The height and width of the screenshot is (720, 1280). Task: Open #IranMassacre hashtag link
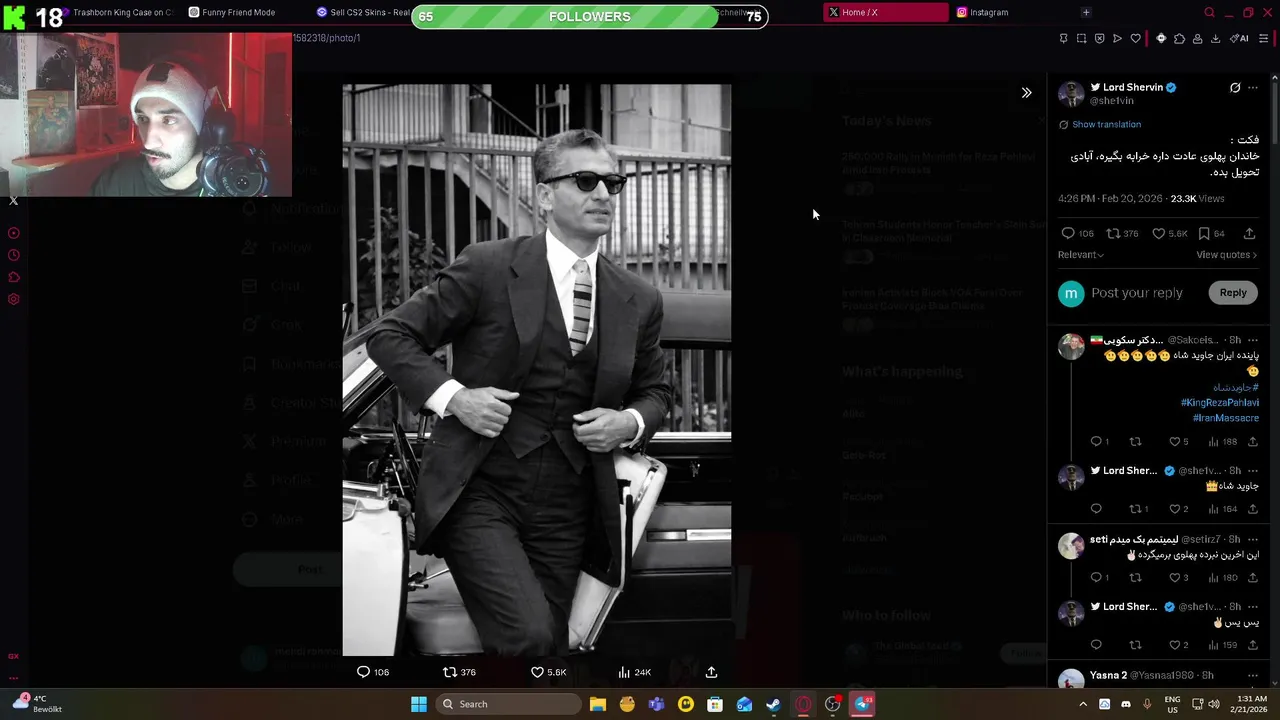tap(1226, 418)
